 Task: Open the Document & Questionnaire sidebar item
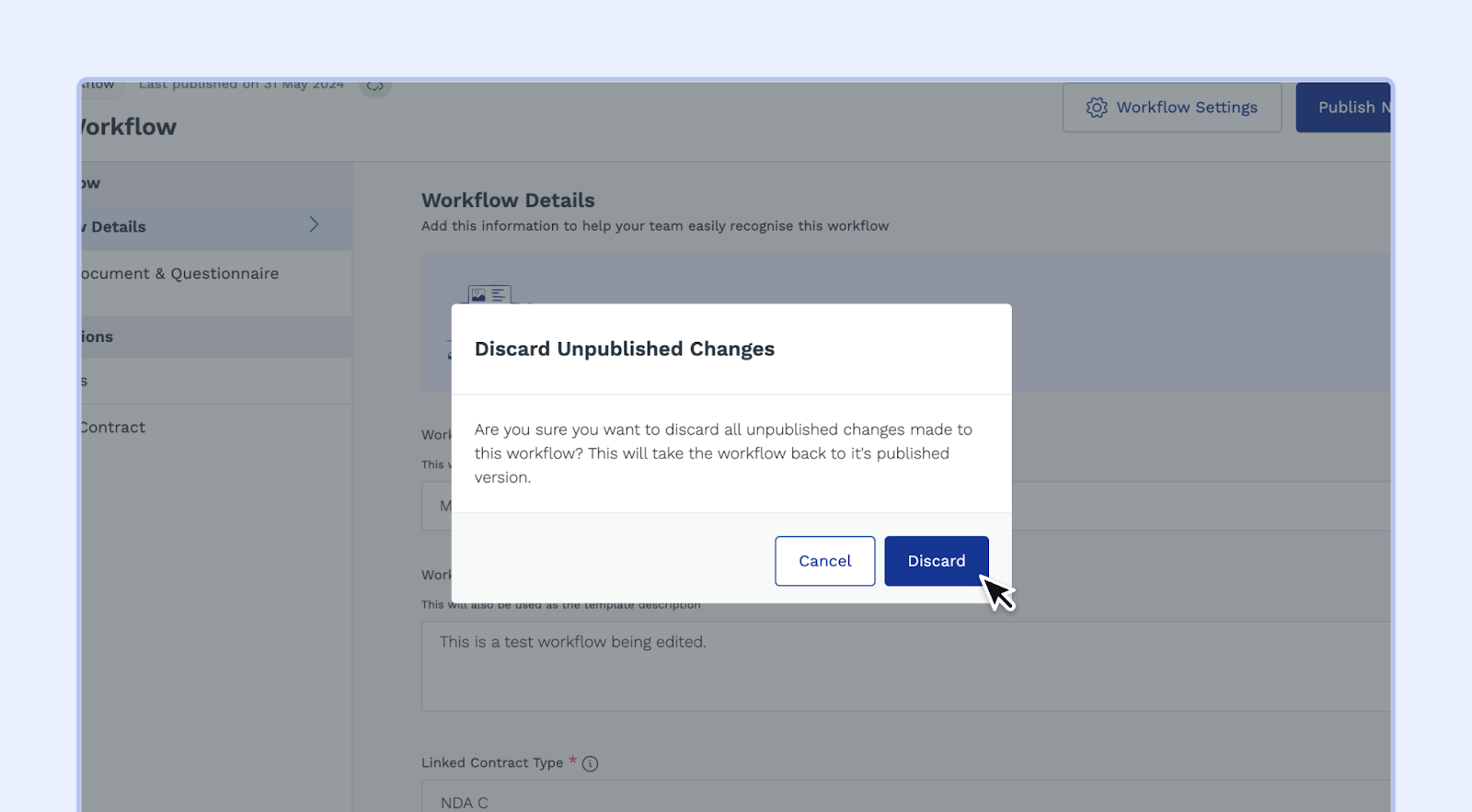click(179, 274)
